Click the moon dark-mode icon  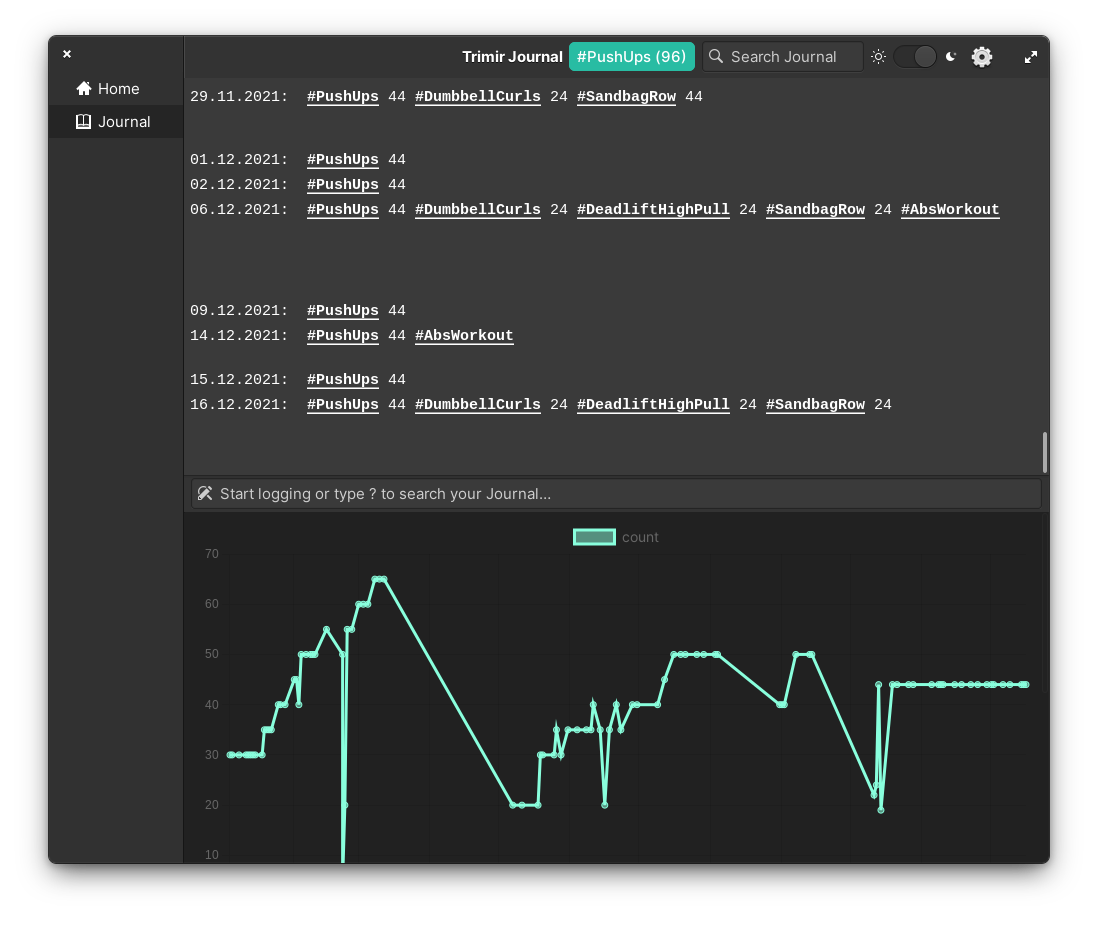950,57
